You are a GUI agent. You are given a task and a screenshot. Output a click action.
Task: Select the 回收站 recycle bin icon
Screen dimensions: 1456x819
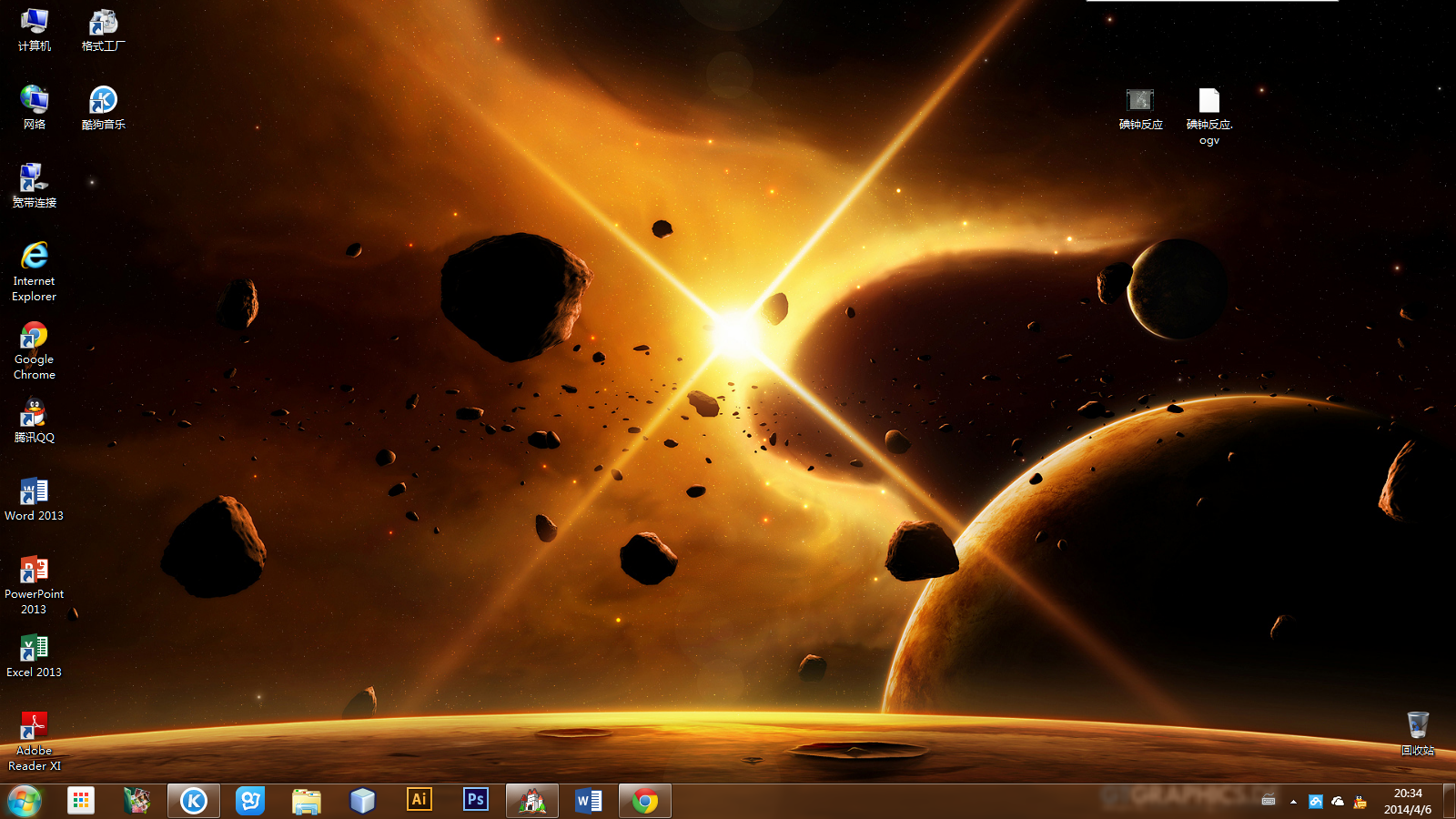[1418, 733]
